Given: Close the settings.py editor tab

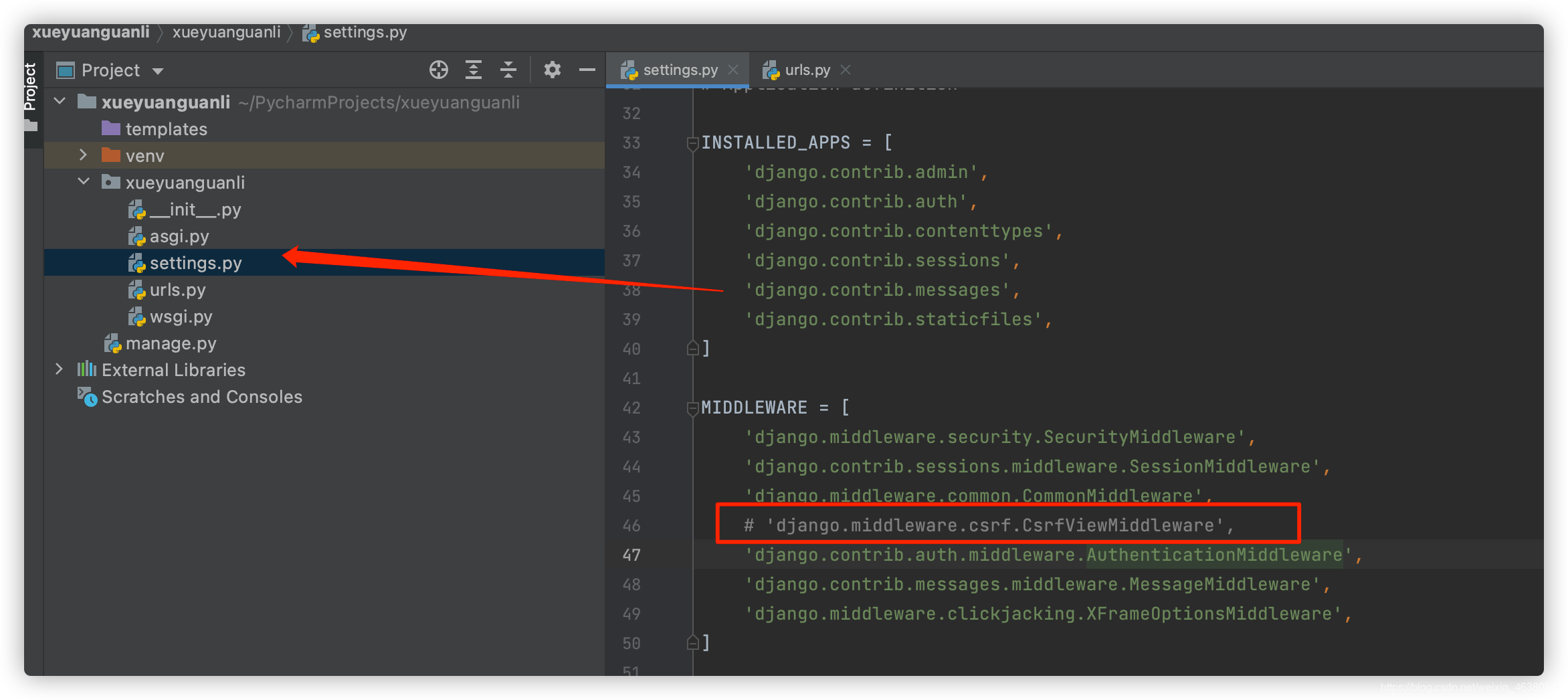Looking at the screenshot, I should [x=733, y=70].
